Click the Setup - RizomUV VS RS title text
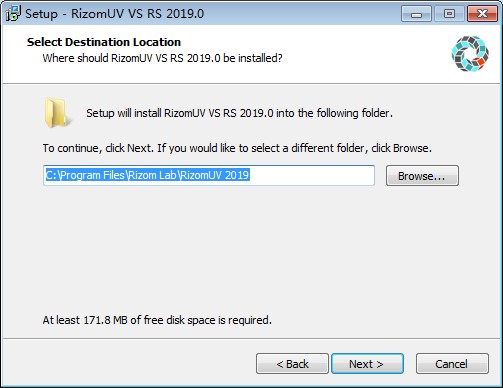The height and width of the screenshot is (388, 503). coord(114,14)
